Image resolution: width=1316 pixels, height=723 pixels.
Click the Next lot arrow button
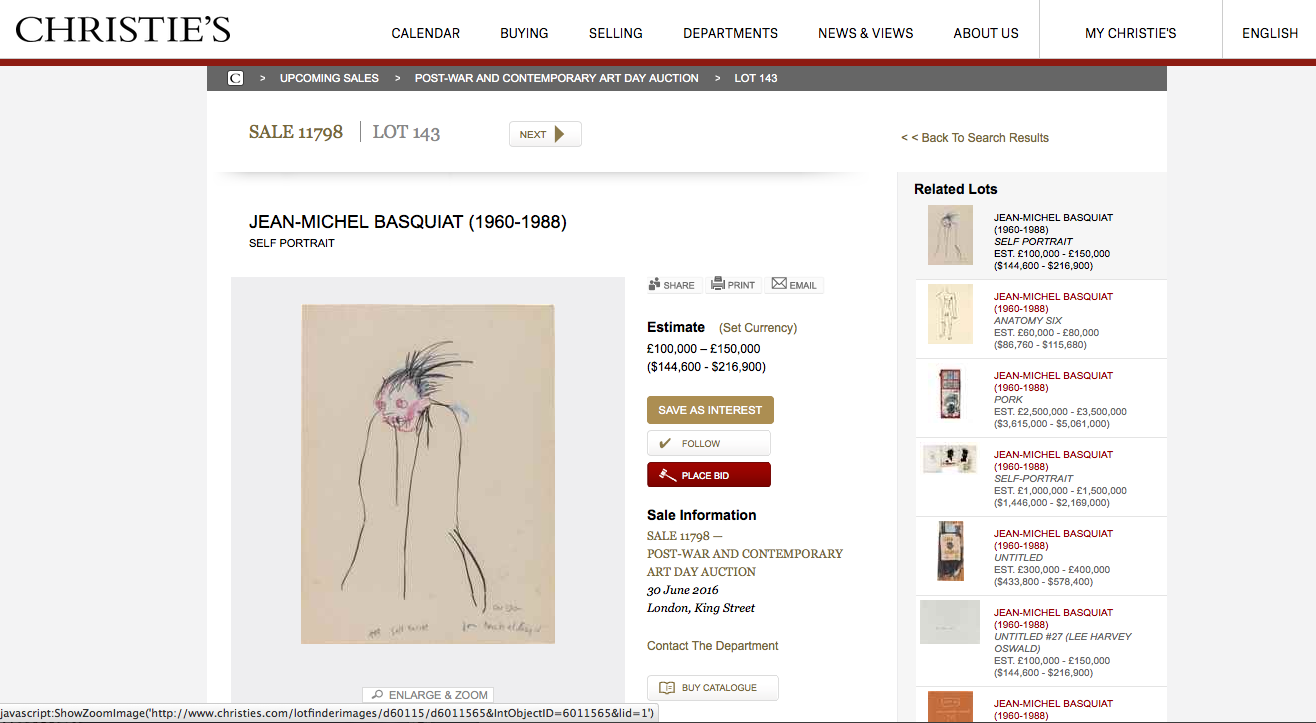(545, 134)
